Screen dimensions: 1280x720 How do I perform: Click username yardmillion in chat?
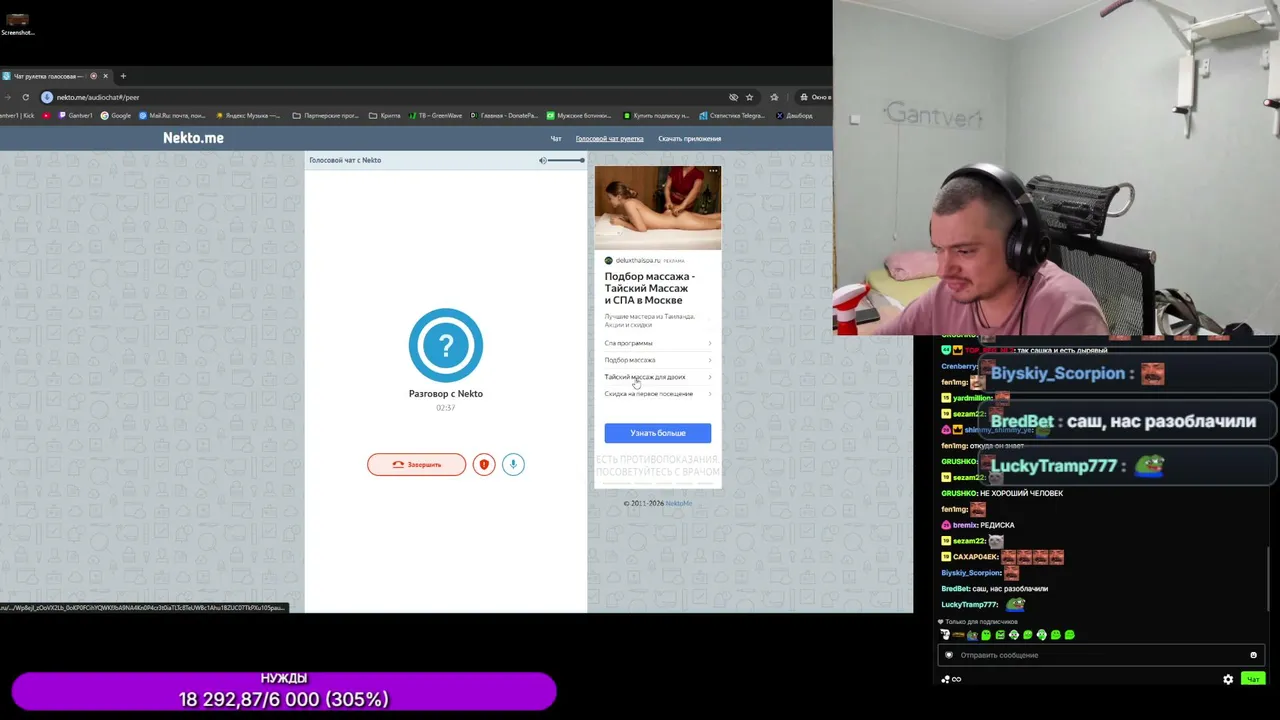pos(973,398)
